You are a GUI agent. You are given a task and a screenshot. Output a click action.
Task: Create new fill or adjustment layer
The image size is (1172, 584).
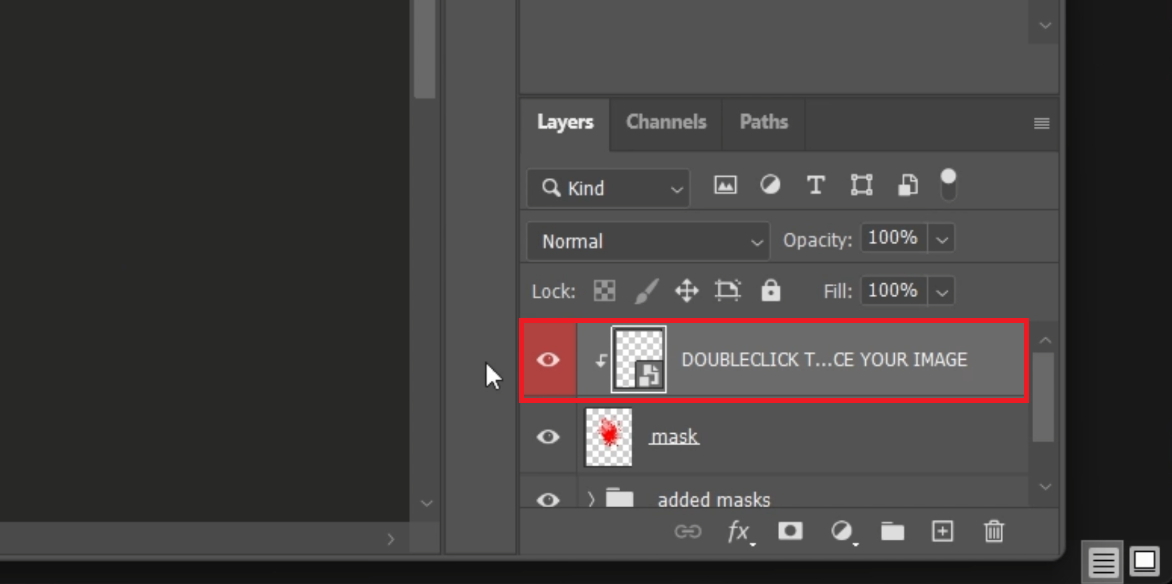click(x=843, y=532)
